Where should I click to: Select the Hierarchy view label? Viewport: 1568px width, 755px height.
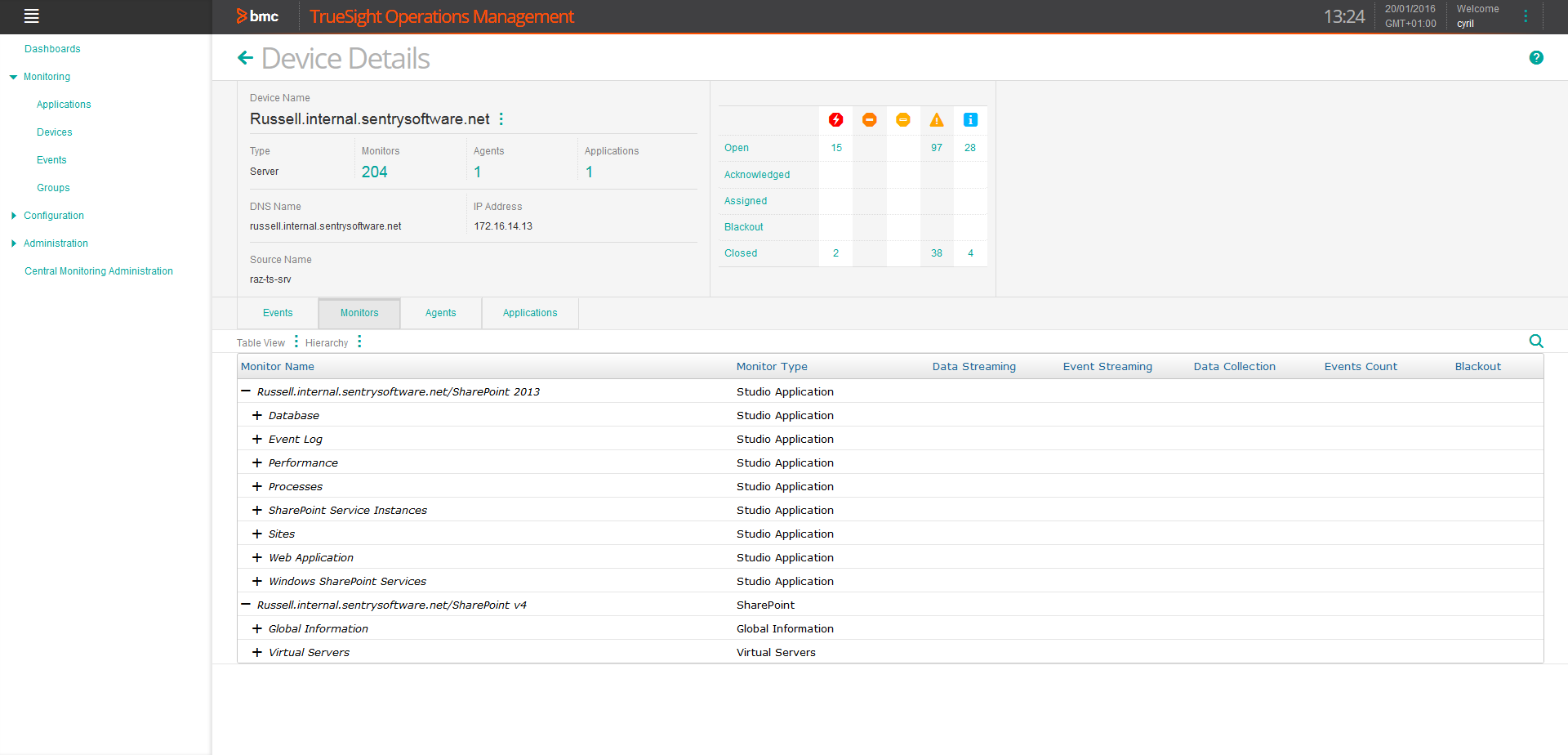(327, 343)
